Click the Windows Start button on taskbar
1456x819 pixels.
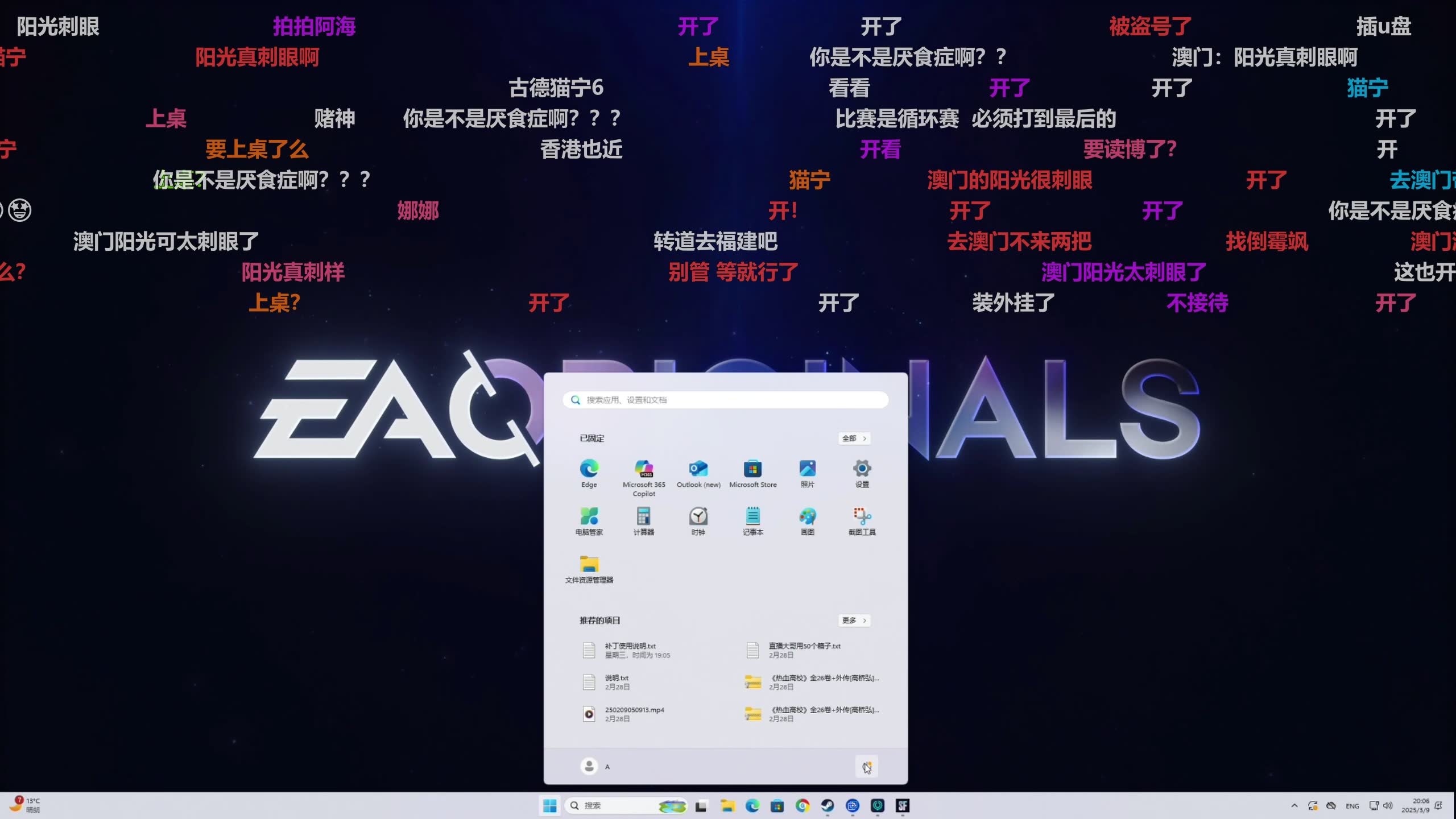pyautogui.click(x=549, y=805)
